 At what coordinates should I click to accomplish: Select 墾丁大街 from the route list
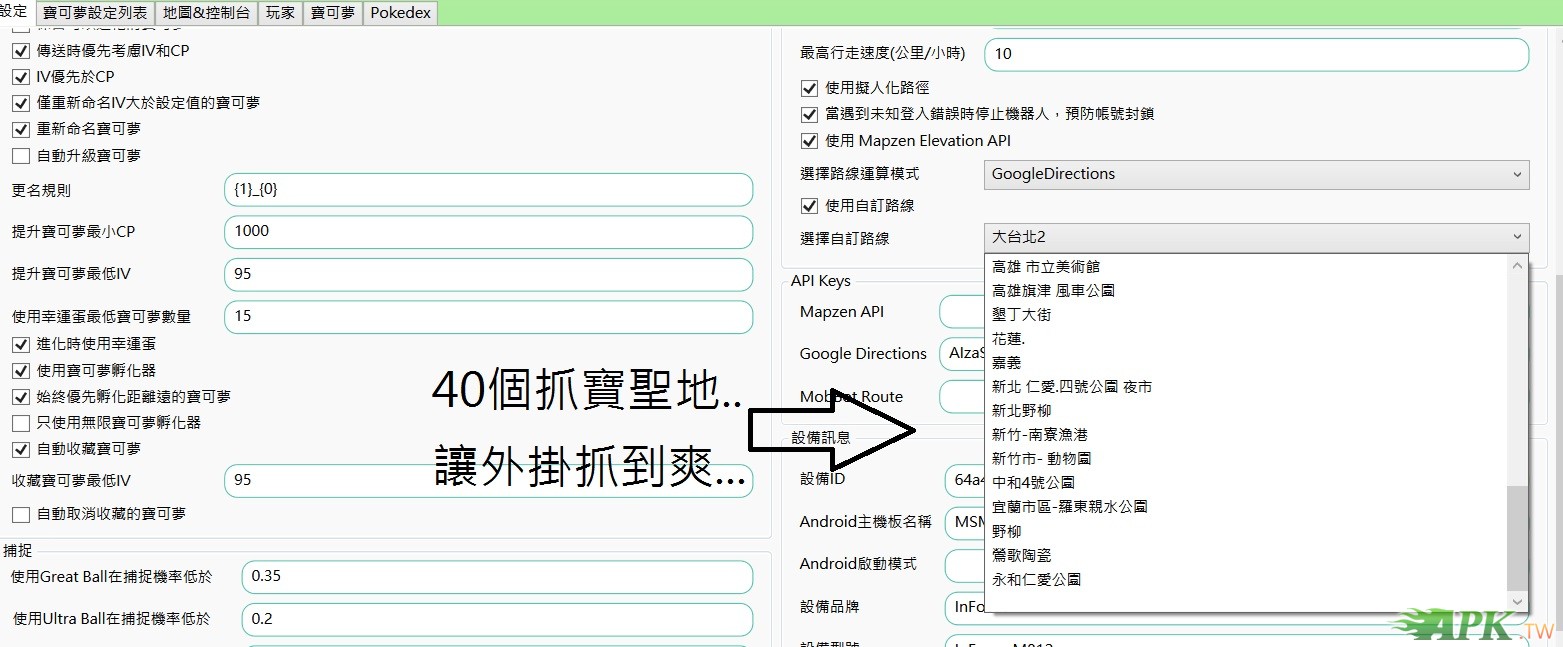(1021, 315)
